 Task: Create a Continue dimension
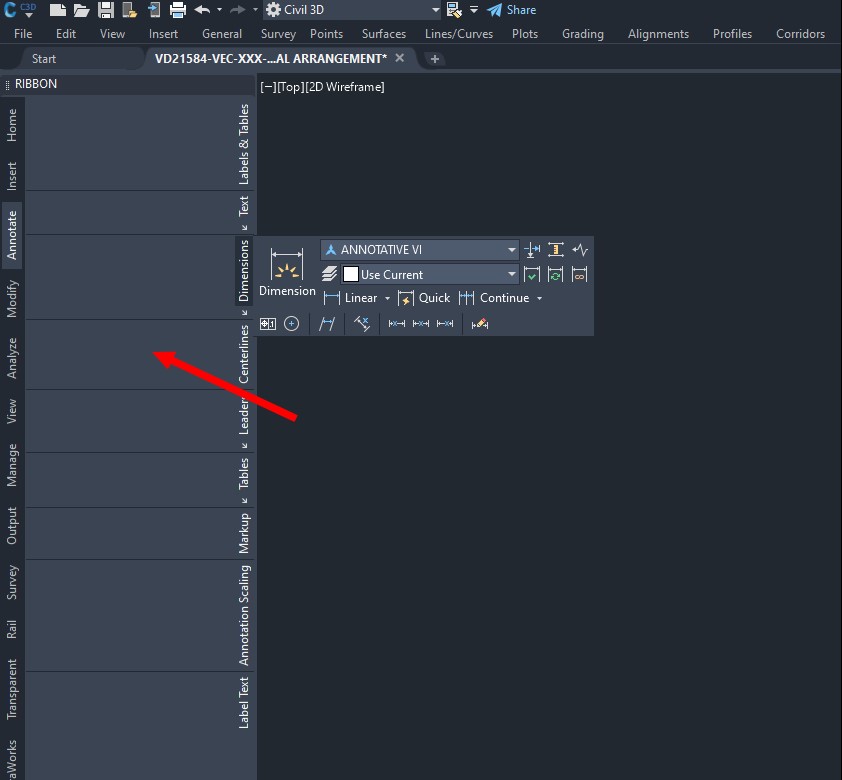pyautogui.click(x=498, y=297)
